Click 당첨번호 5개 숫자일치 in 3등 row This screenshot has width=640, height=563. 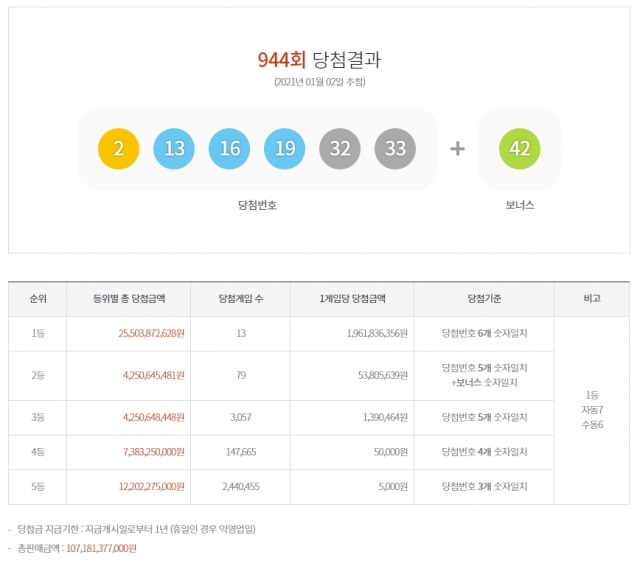(484, 417)
